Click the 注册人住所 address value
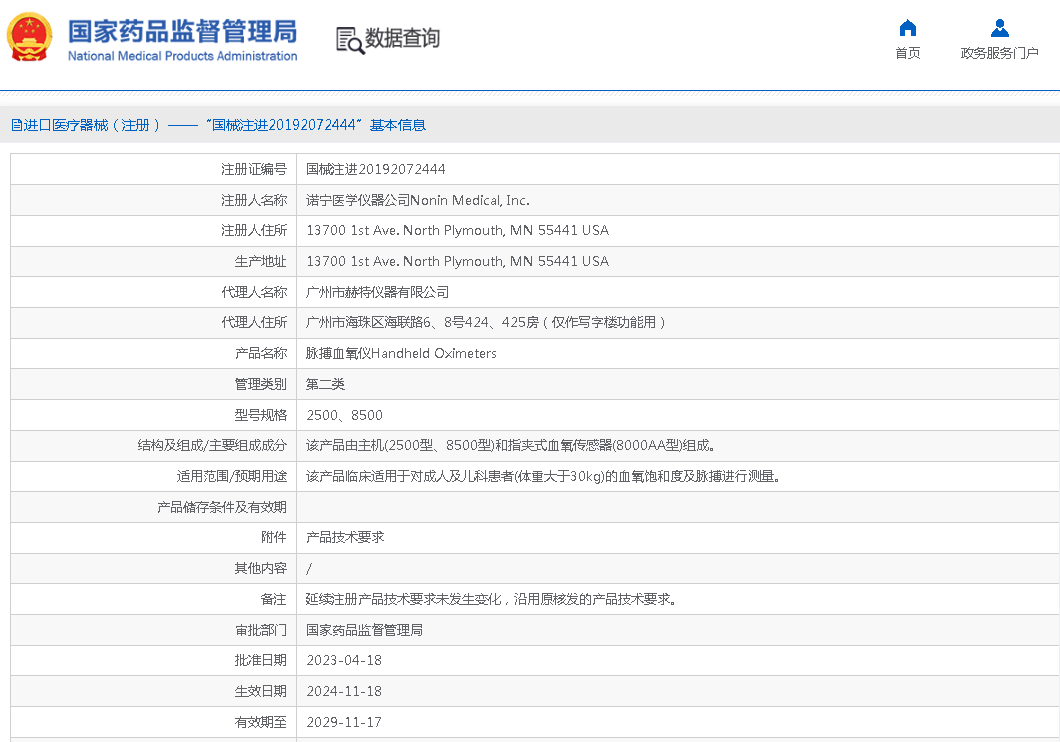The height and width of the screenshot is (742, 1060). tap(458, 230)
